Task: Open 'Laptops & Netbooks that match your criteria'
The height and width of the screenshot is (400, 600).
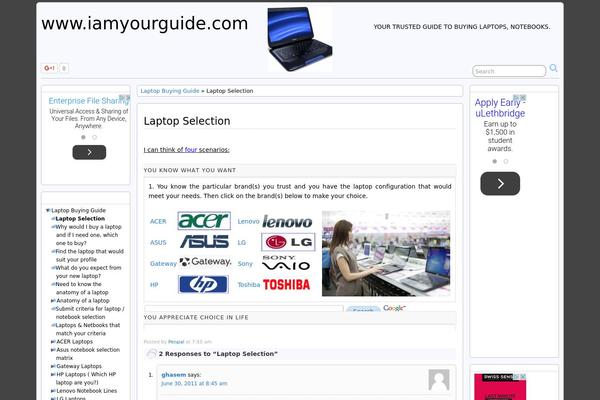Action: click(x=87, y=329)
